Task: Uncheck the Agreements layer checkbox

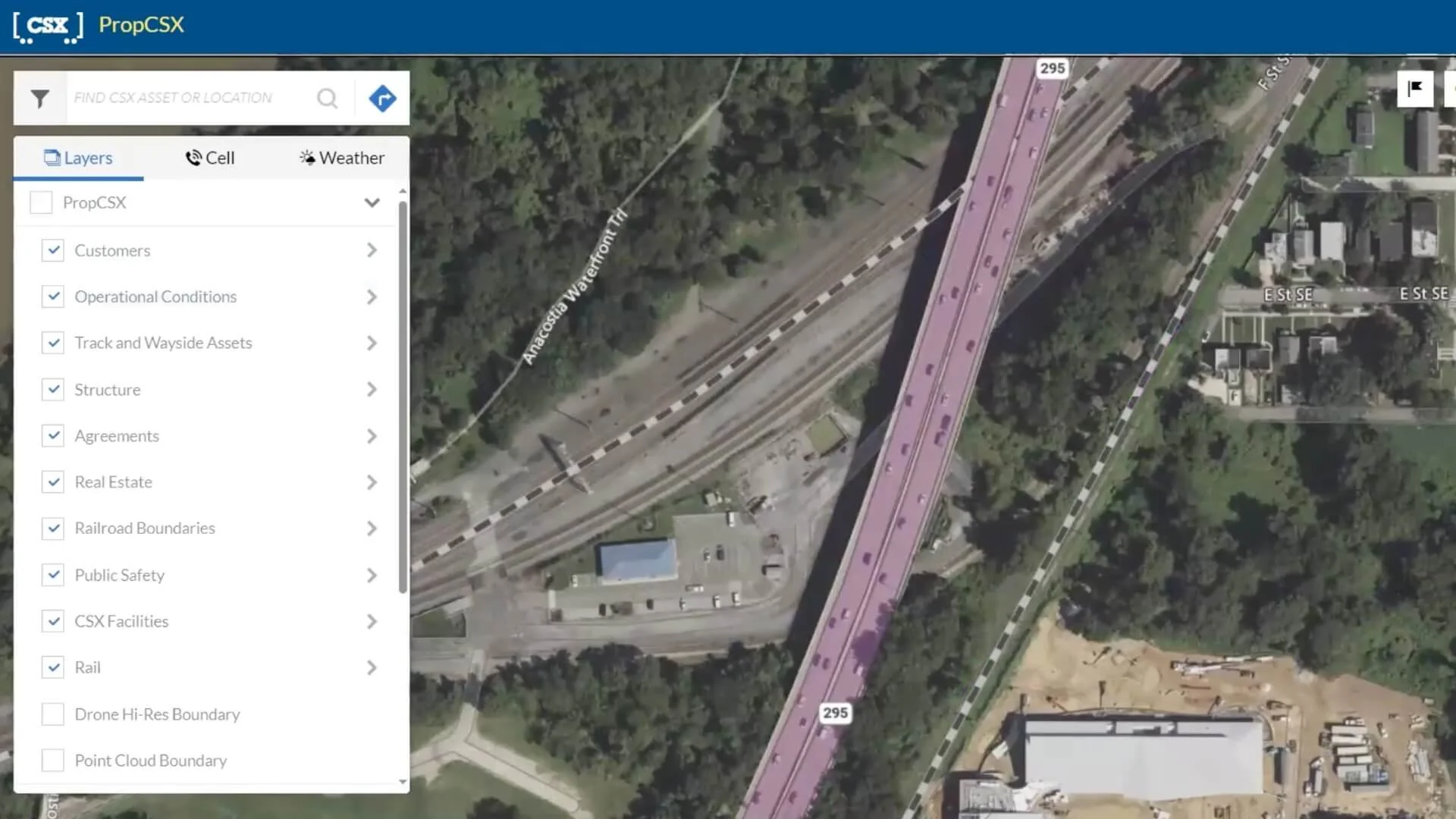Action: tap(53, 436)
